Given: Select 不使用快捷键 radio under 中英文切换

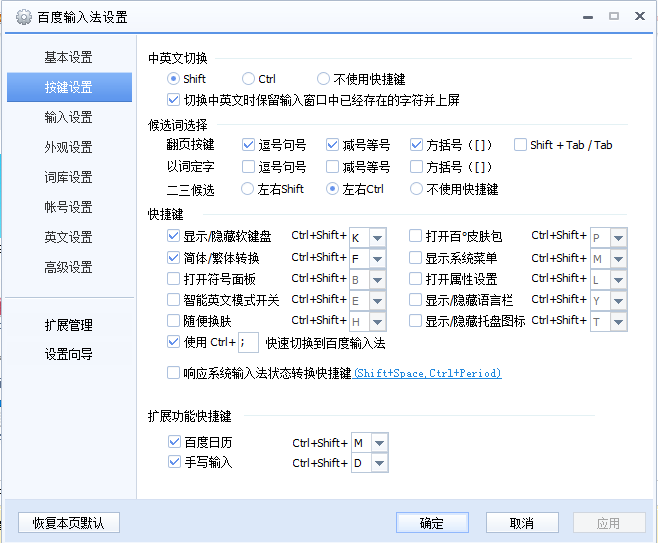Looking at the screenshot, I should point(323,79).
